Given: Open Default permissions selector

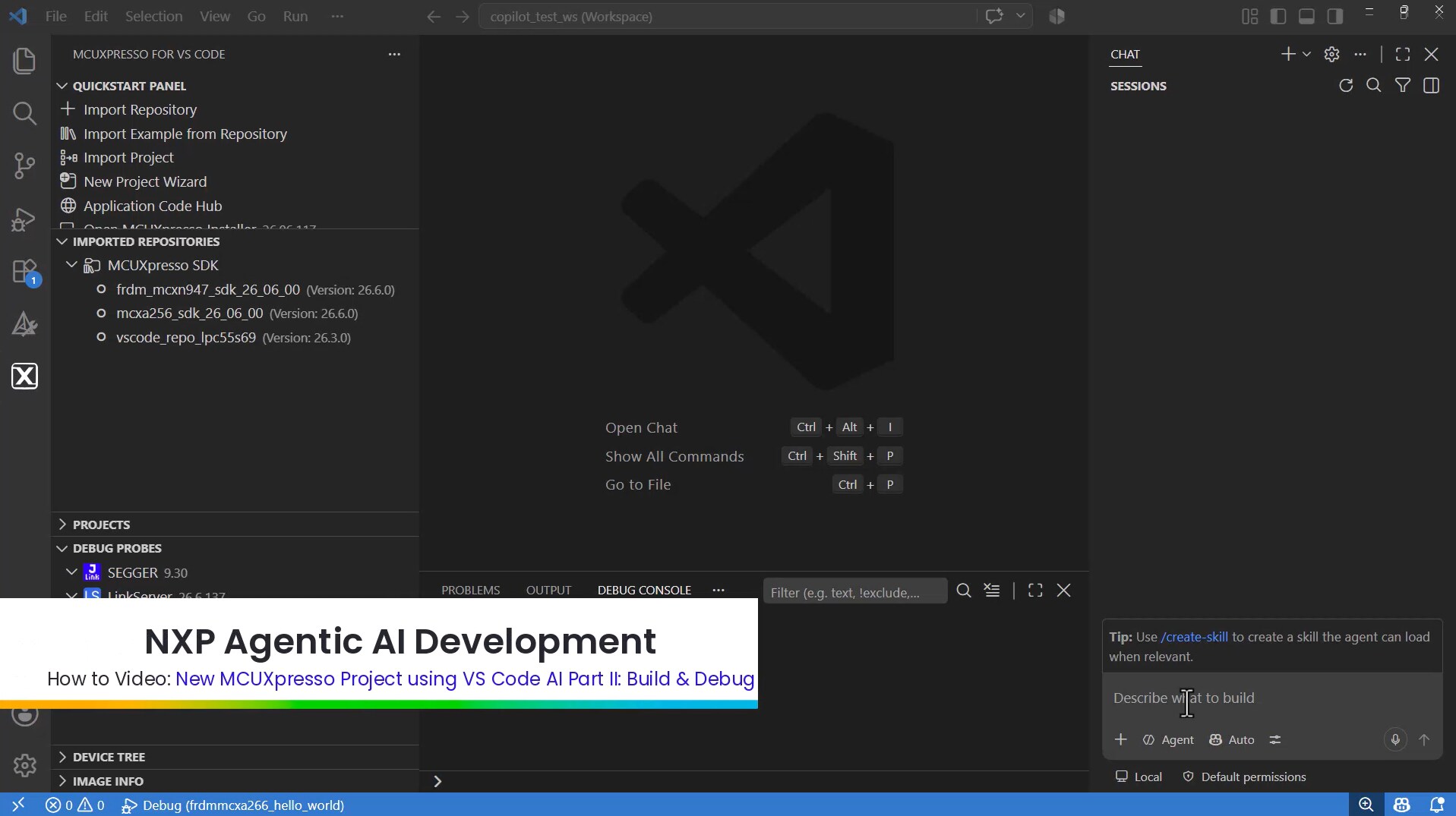Looking at the screenshot, I should (1244, 777).
